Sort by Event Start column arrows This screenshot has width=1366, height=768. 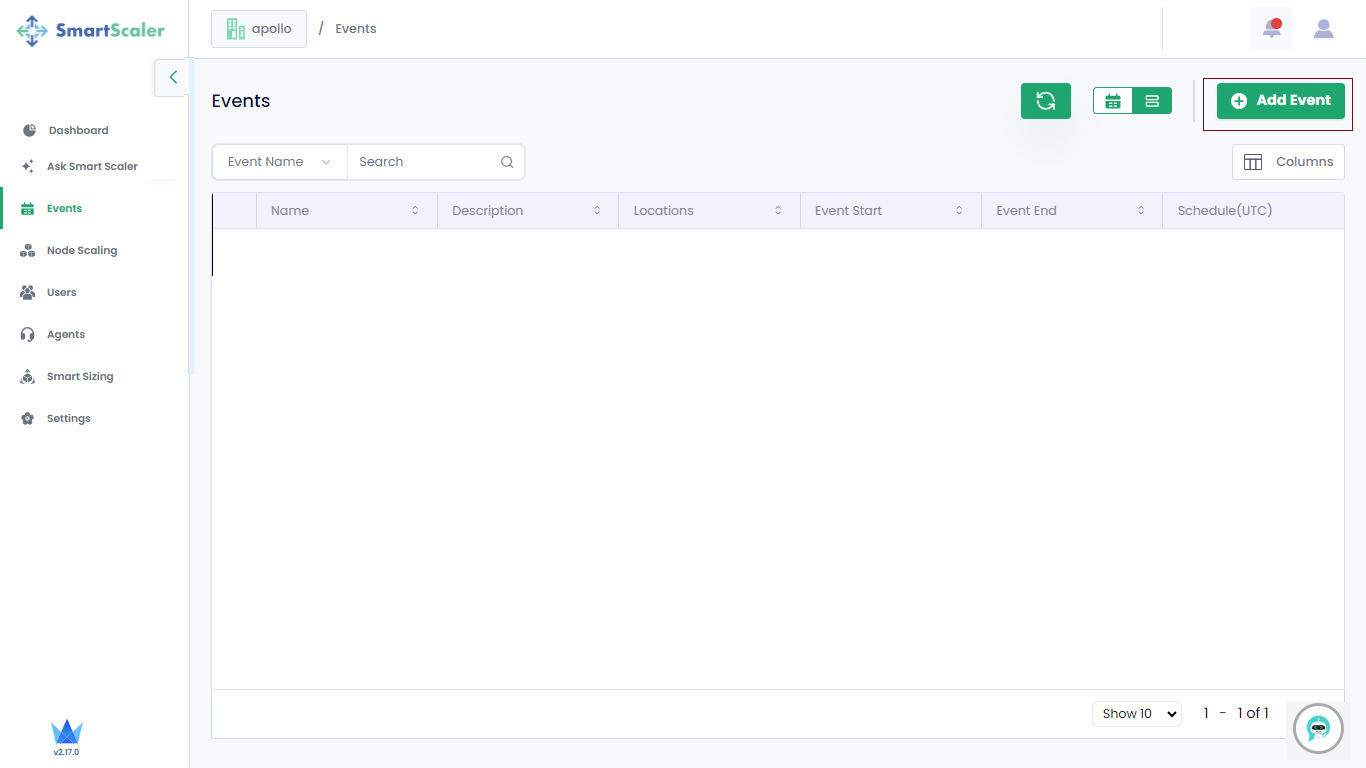click(x=959, y=211)
